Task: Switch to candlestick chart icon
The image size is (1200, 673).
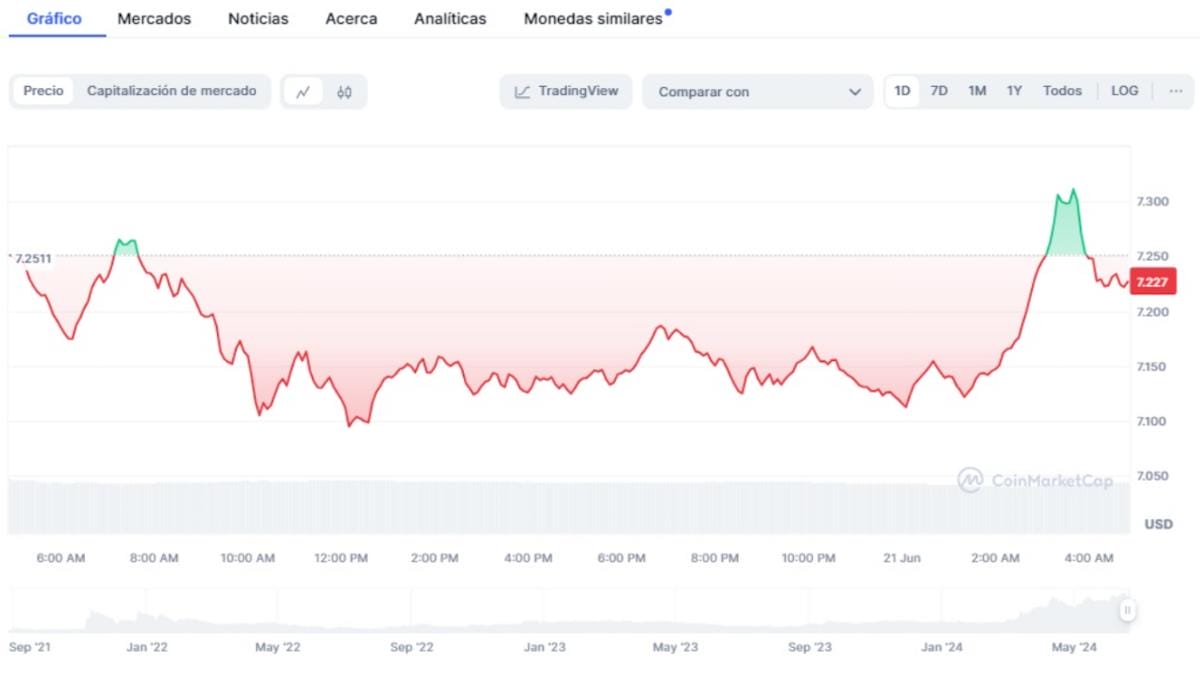Action: [x=345, y=92]
